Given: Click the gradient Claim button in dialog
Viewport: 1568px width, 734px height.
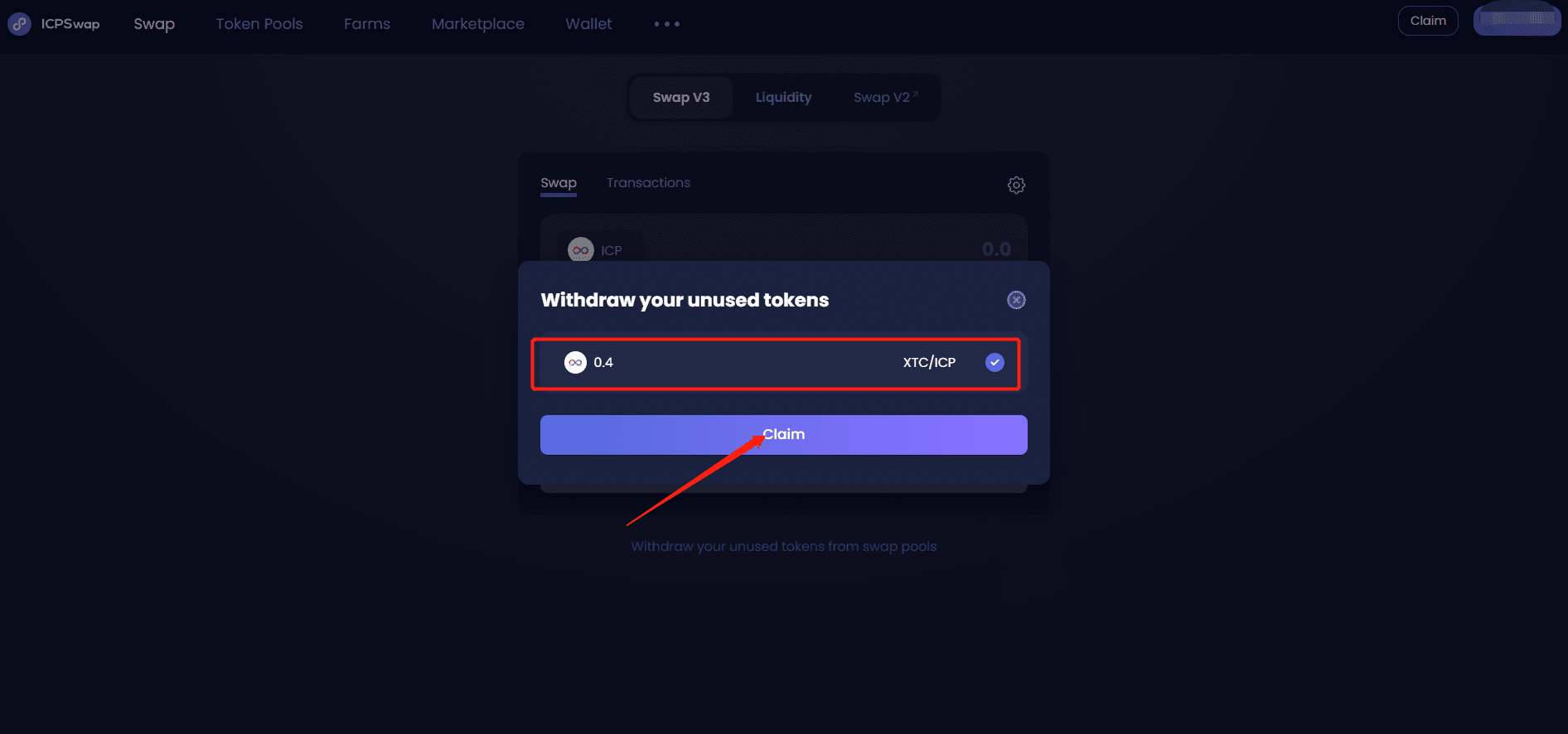Looking at the screenshot, I should [784, 435].
